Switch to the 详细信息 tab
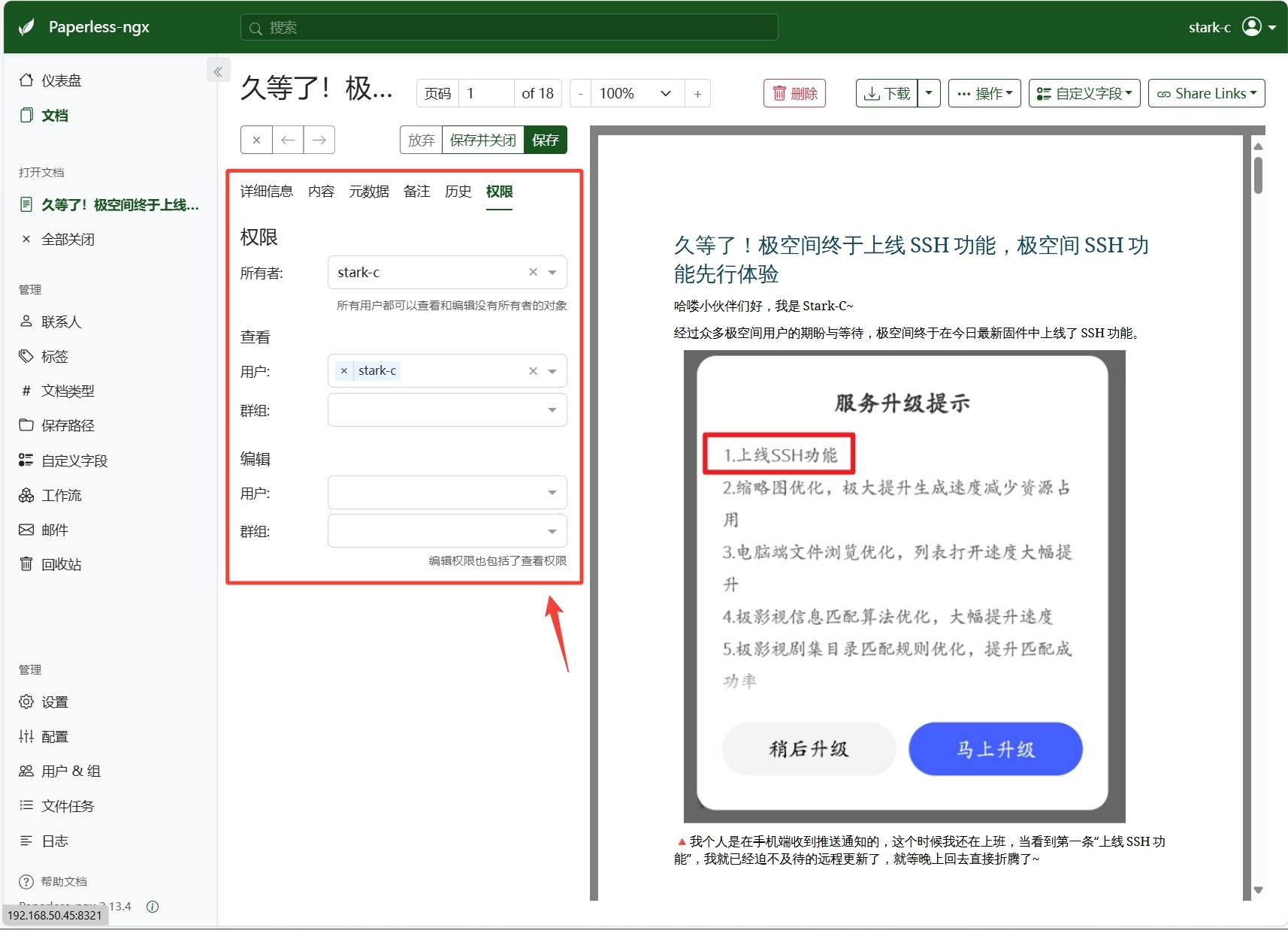1288x930 pixels. click(x=267, y=192)
